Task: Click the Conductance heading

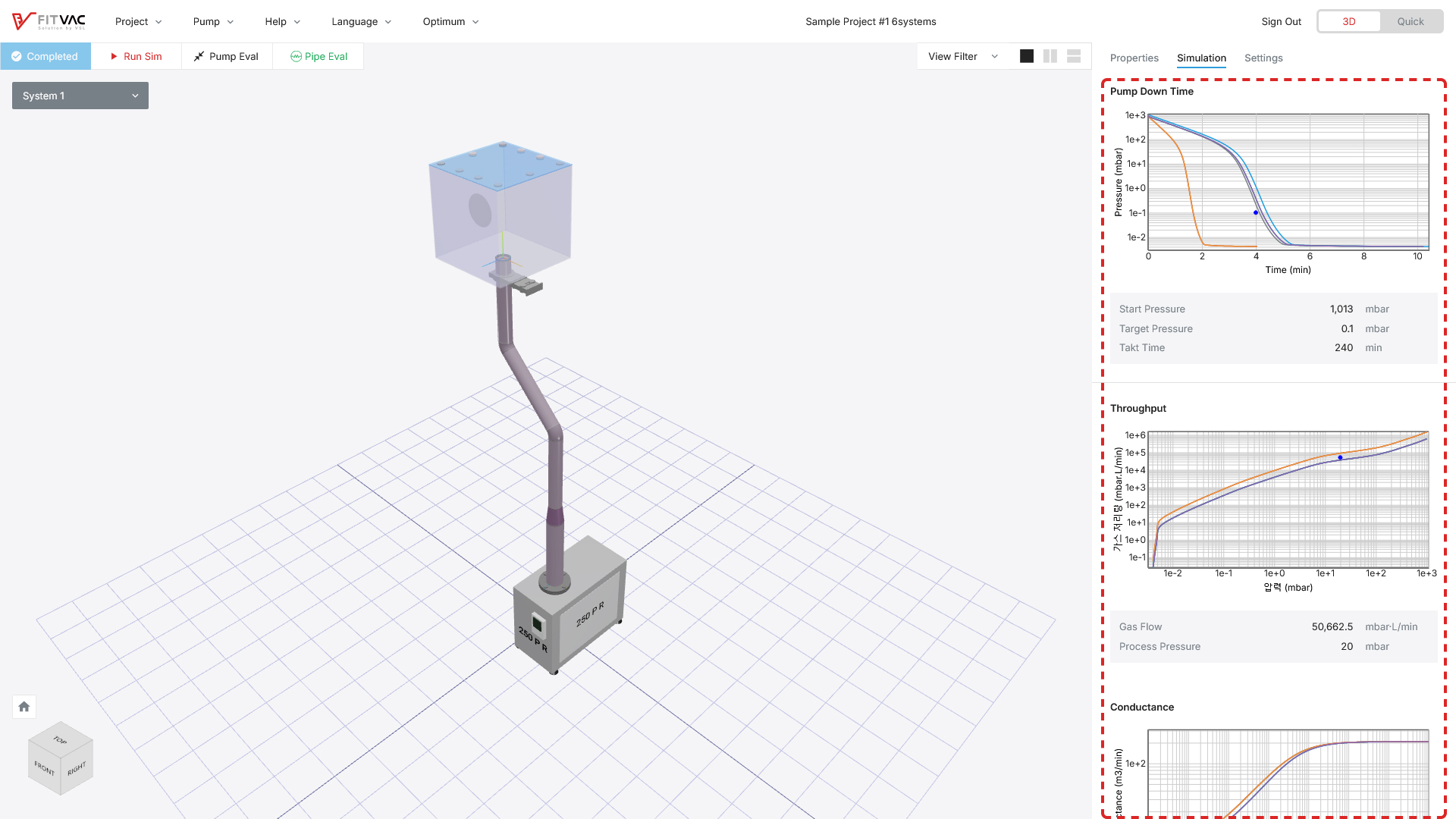Action: click(x=1141, y=707)
